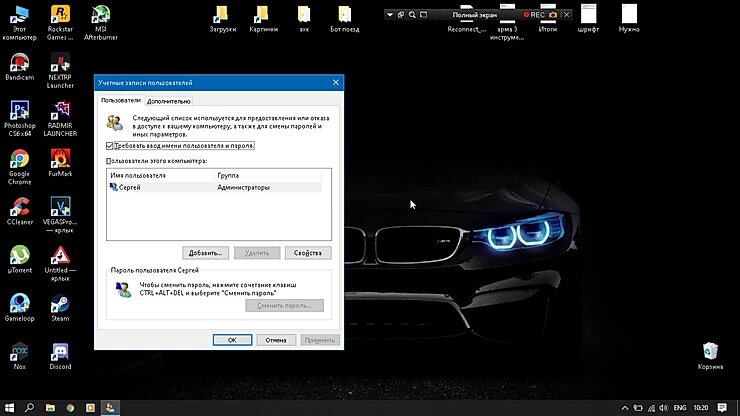Click Bandicam camera screenshot icon

click(553, 15)
